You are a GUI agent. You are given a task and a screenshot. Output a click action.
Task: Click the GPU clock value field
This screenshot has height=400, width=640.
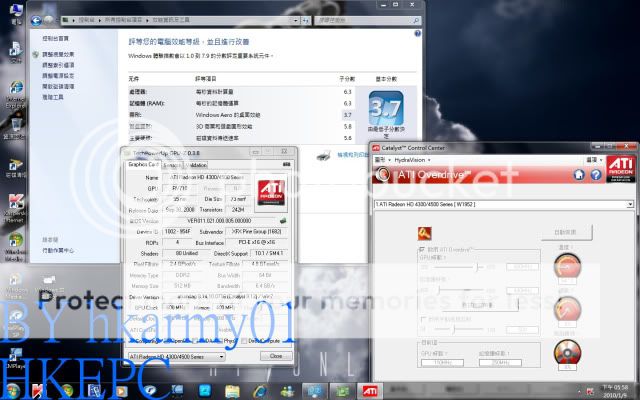click(522, 267)
